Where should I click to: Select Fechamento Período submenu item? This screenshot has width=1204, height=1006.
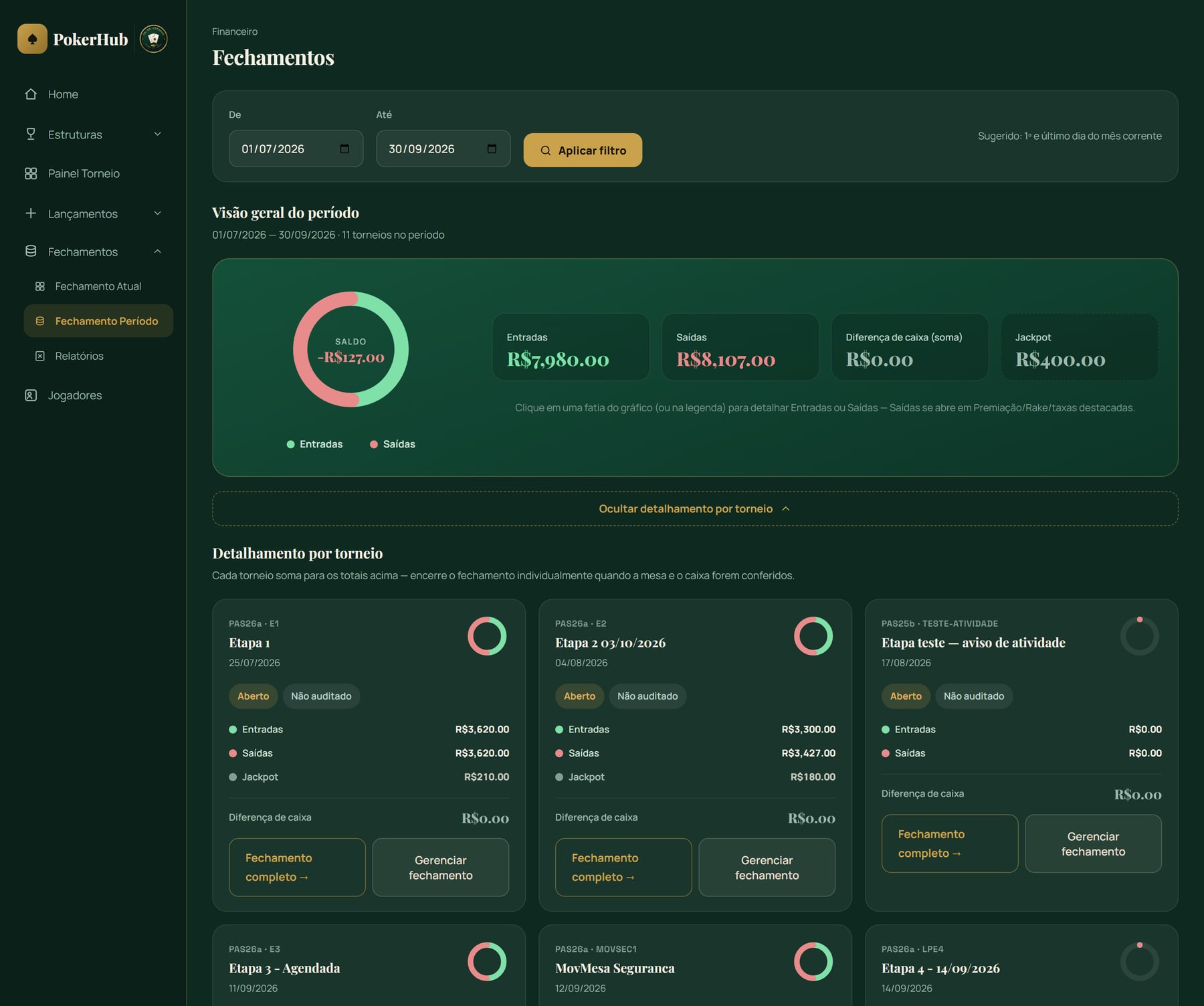click(98, 321)
